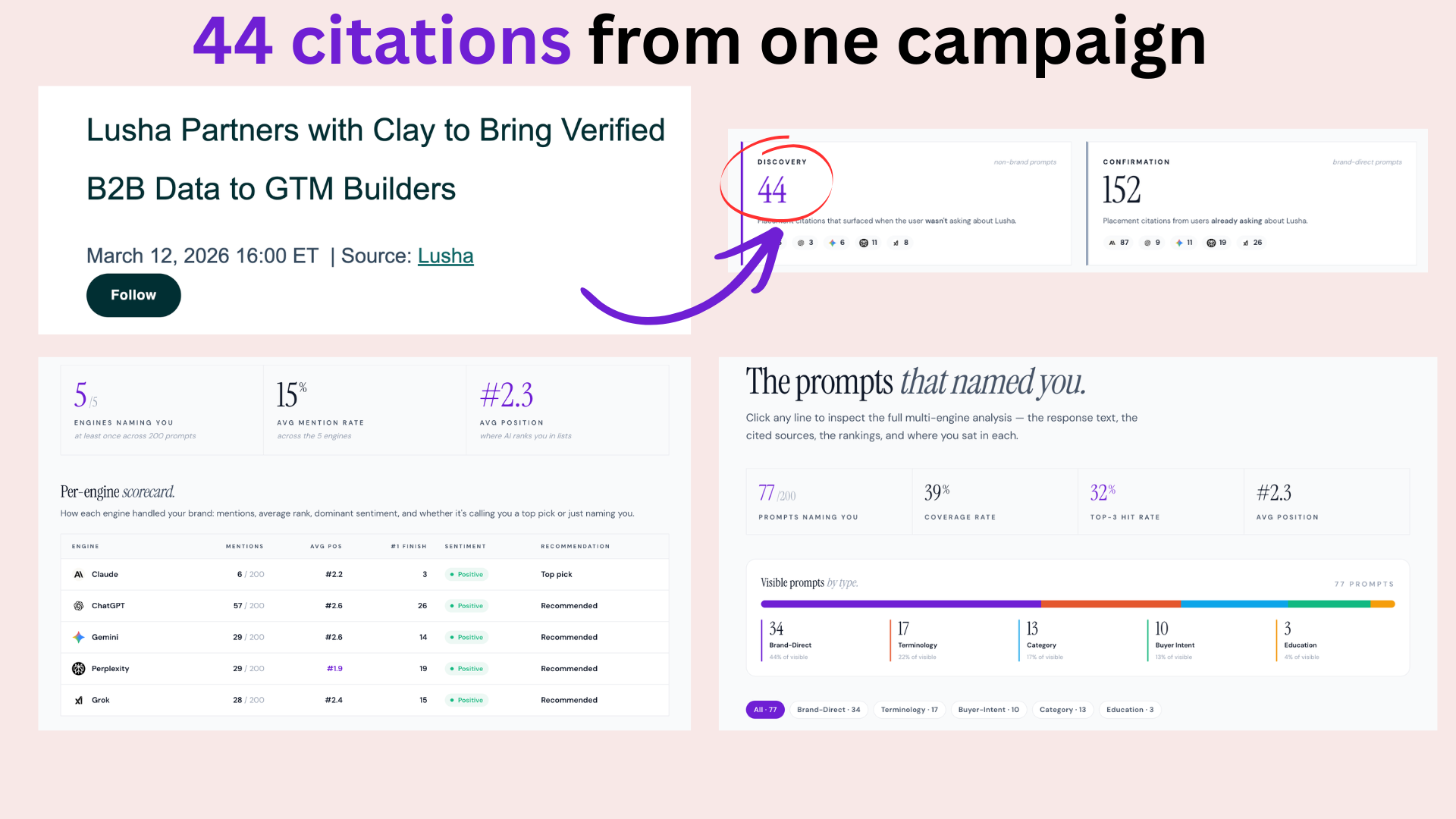Choose the Education · 3 filter tab
This screenshot has height=819, width=1456.
coord(1130,710)
